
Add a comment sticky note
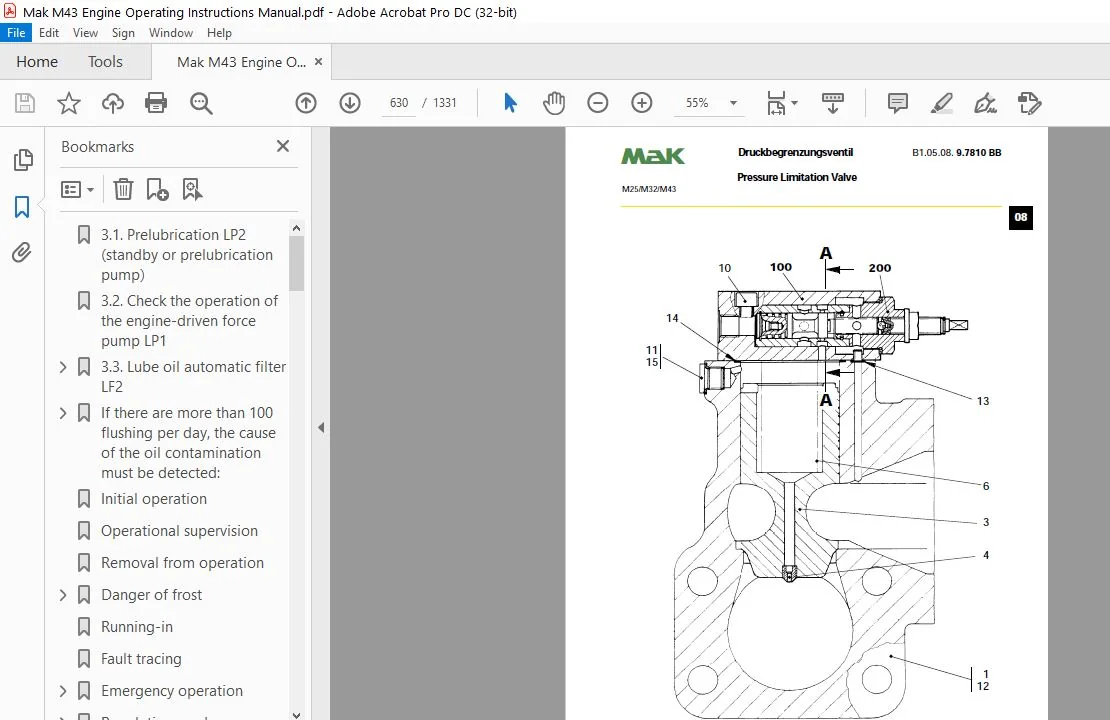pyautogui.click(x=898, y=103)
